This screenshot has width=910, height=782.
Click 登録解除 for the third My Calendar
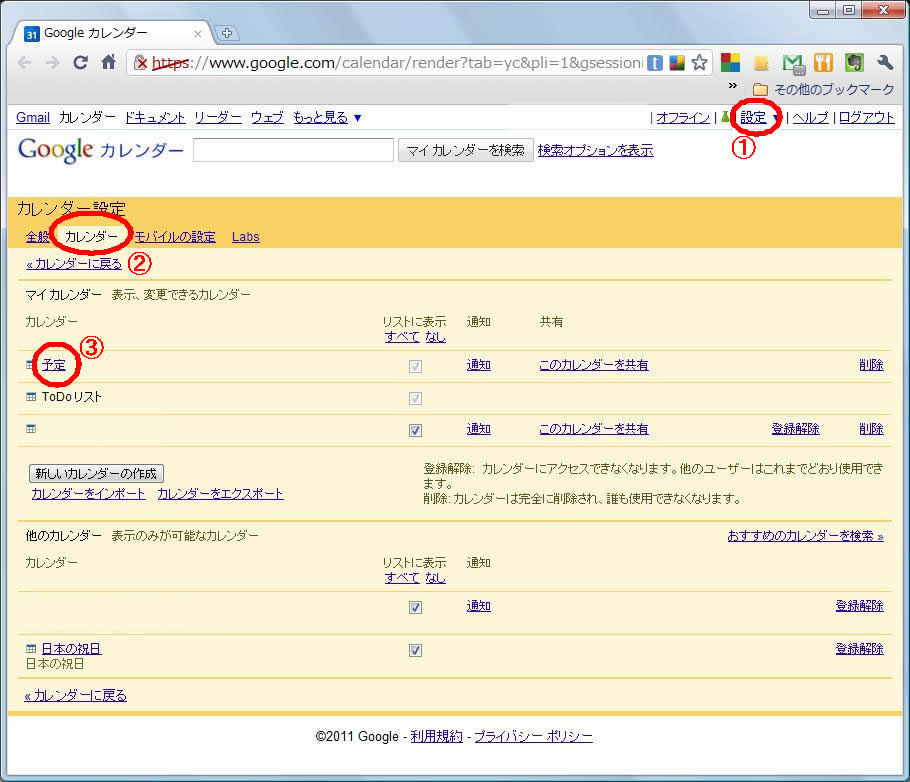[x=796, y=429]
